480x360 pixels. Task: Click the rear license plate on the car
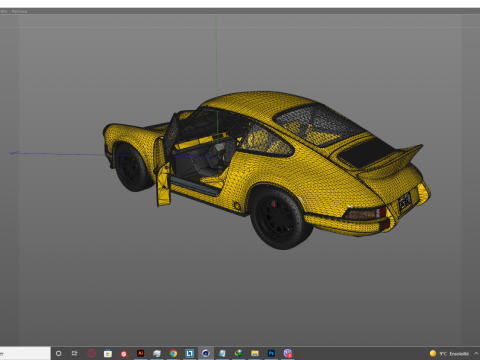(x=405, y=201)
